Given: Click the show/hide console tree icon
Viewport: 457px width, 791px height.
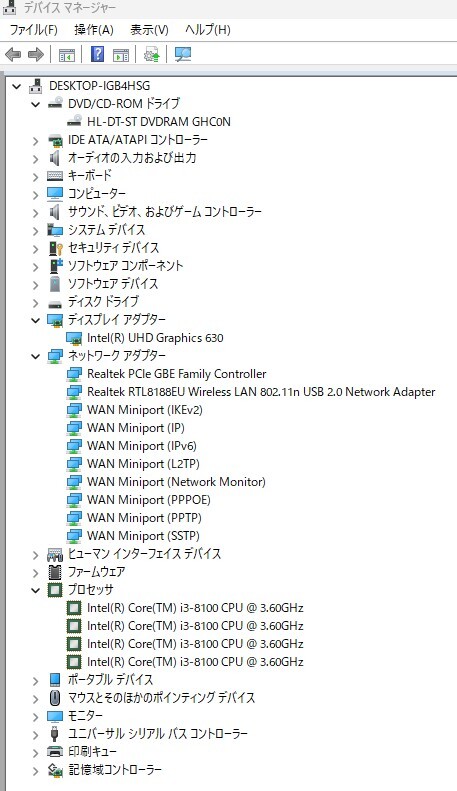Looking at the screenshot, I should 67,55.
